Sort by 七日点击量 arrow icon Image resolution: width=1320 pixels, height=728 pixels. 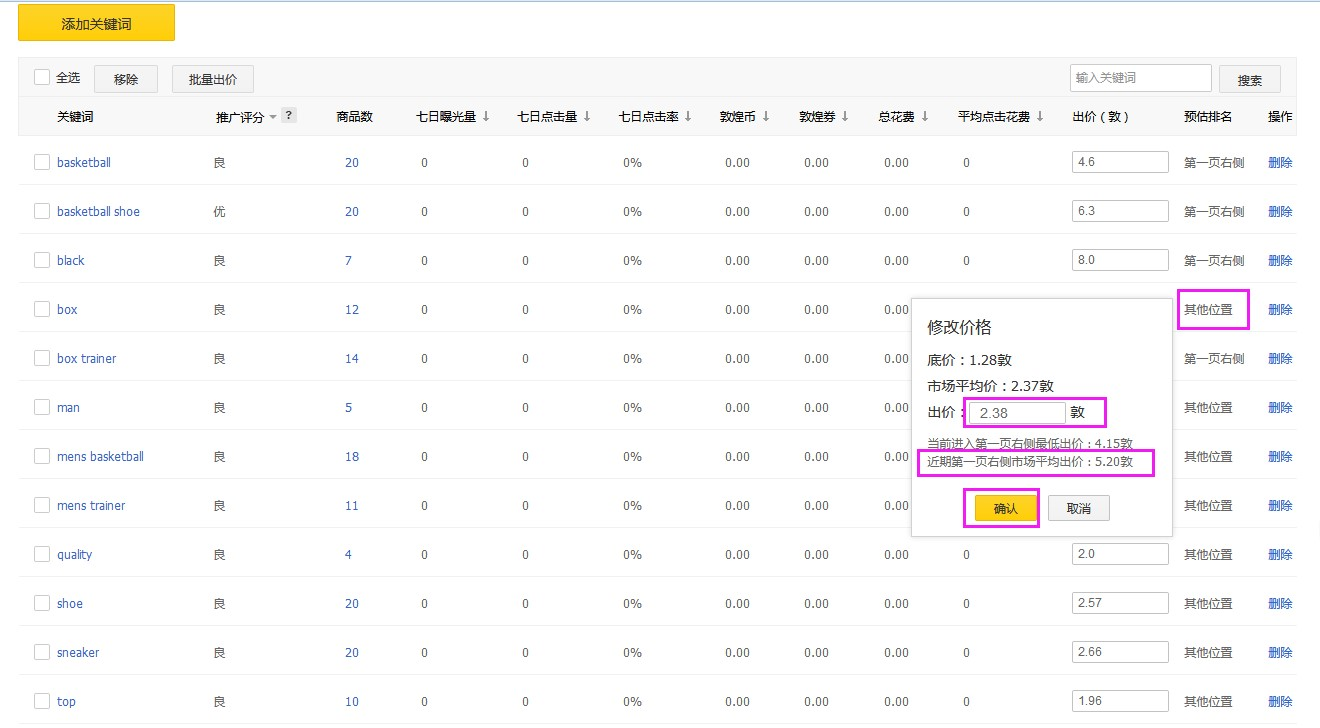pyautogui.click(x=587, y=116)
